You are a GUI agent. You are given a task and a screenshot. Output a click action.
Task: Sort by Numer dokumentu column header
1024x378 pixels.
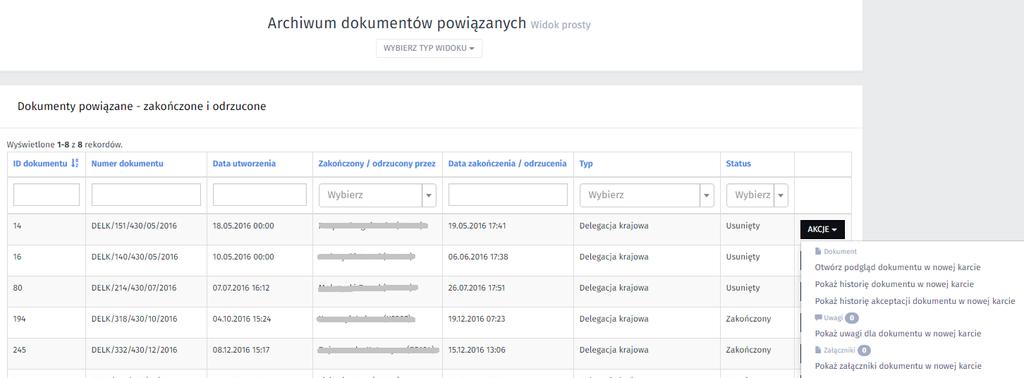[127, 164]
